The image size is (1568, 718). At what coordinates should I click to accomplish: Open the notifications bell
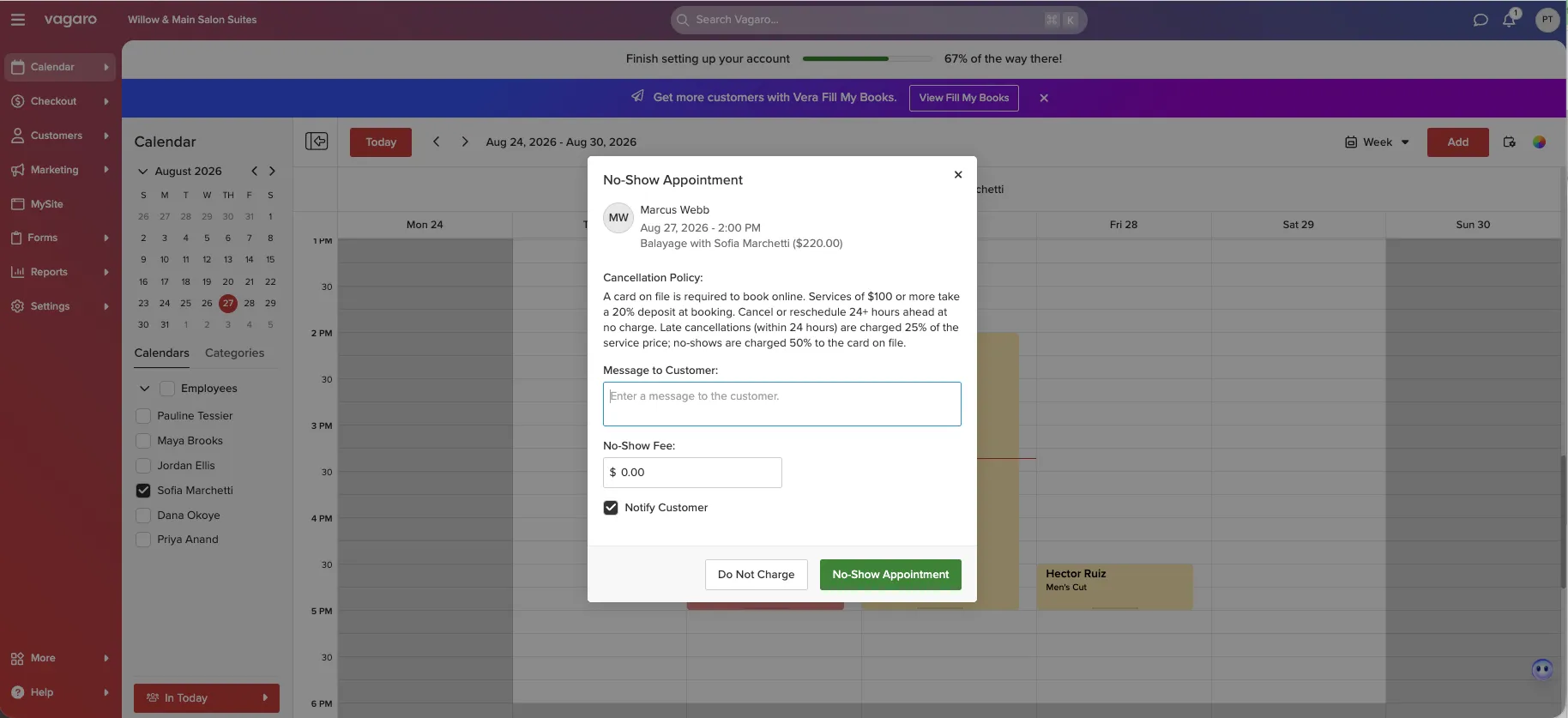click(1510, 19)
